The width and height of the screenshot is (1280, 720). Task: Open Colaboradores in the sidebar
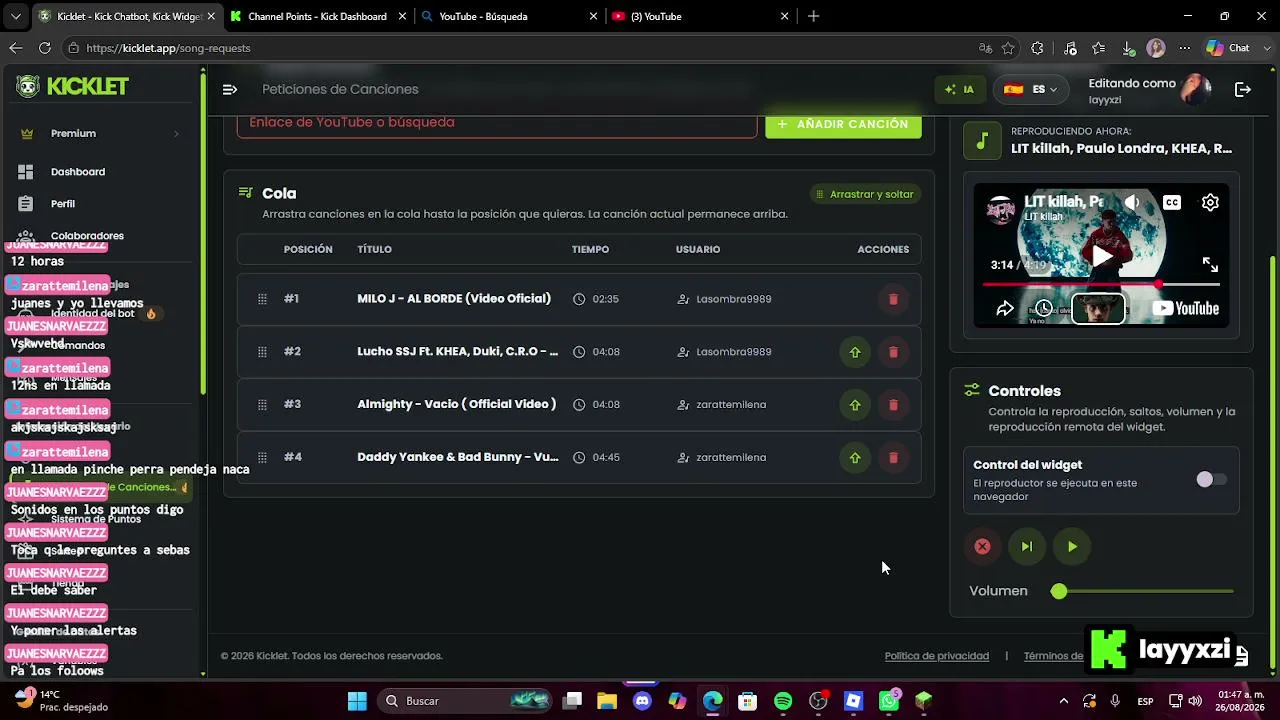[x=87, y=236]
